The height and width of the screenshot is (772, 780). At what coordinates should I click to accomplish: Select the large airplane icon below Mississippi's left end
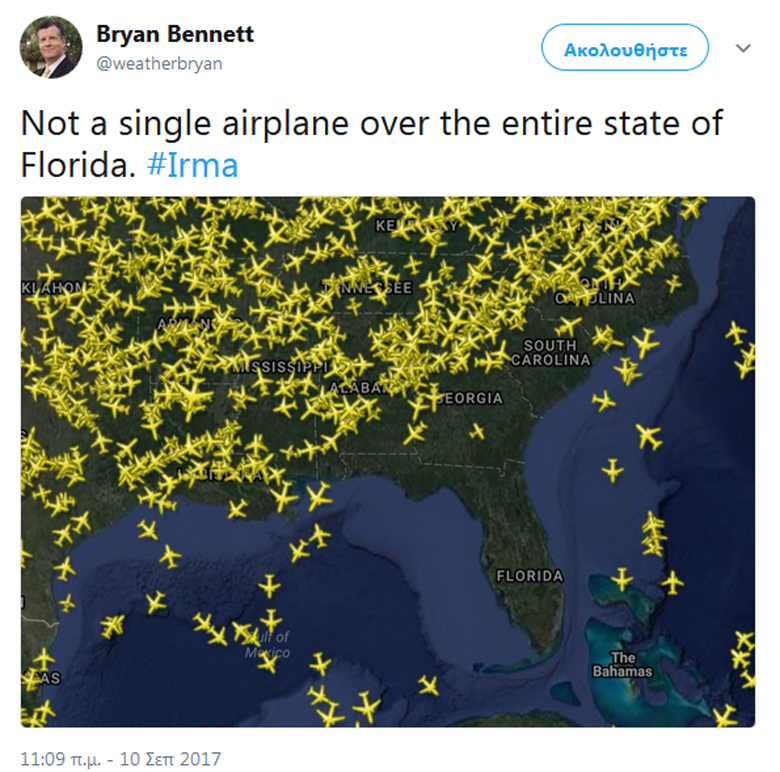(x=192, y=395)
